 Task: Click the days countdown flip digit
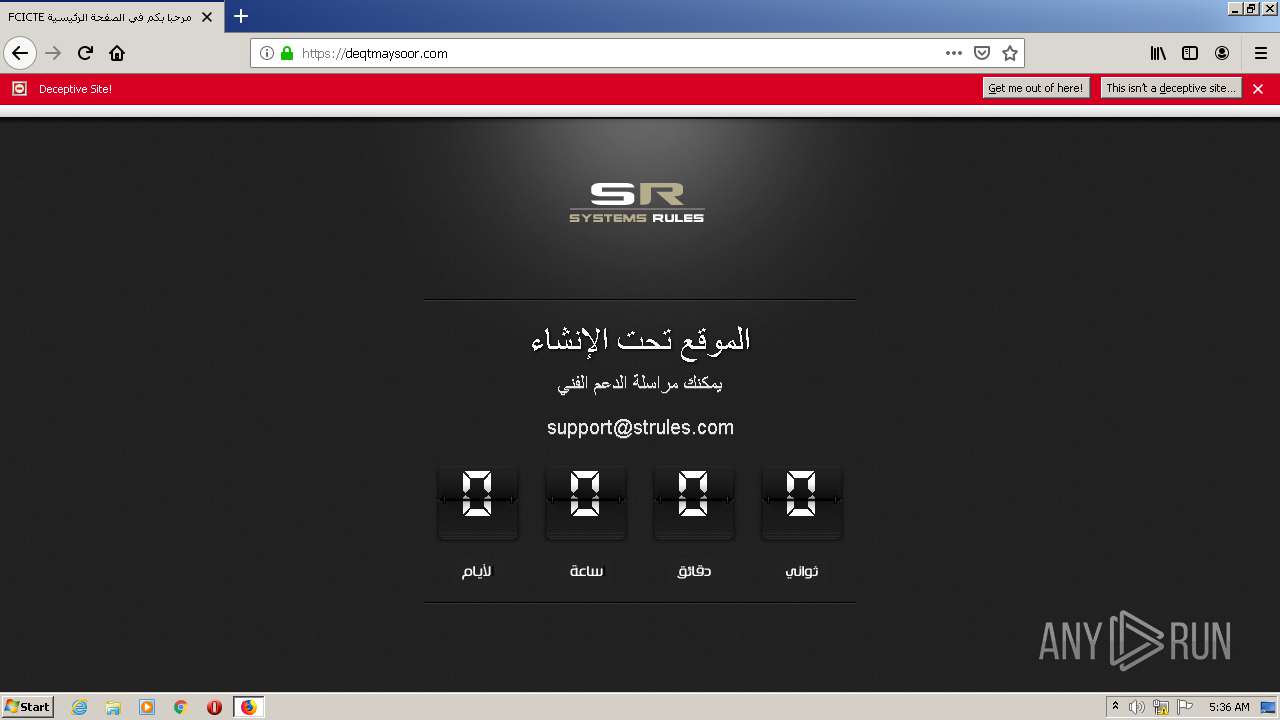478,503
